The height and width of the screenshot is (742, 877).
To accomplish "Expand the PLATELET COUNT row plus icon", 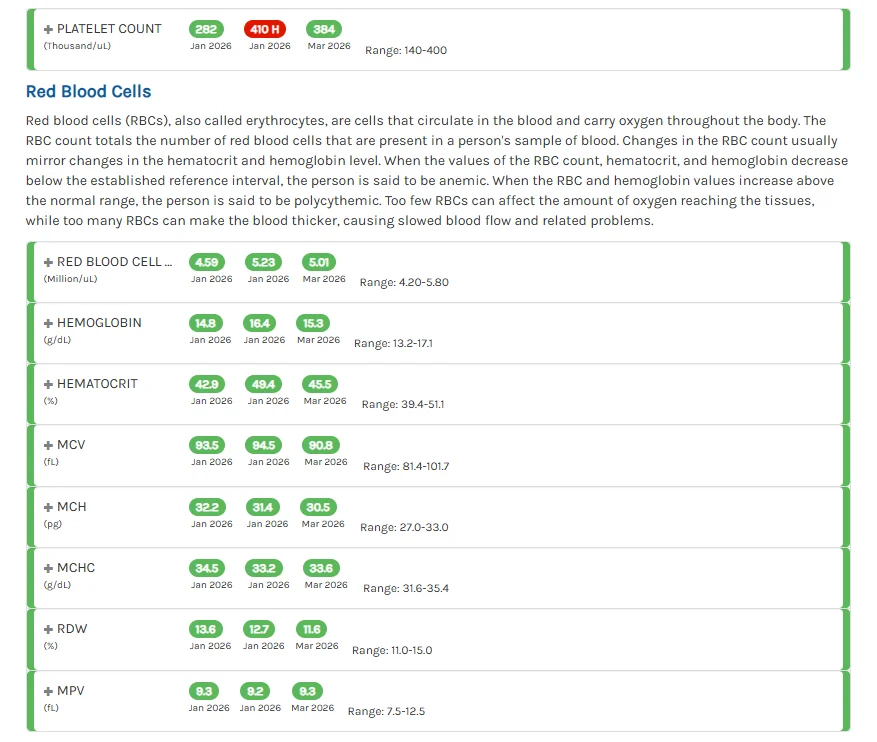I will [49, 29].
